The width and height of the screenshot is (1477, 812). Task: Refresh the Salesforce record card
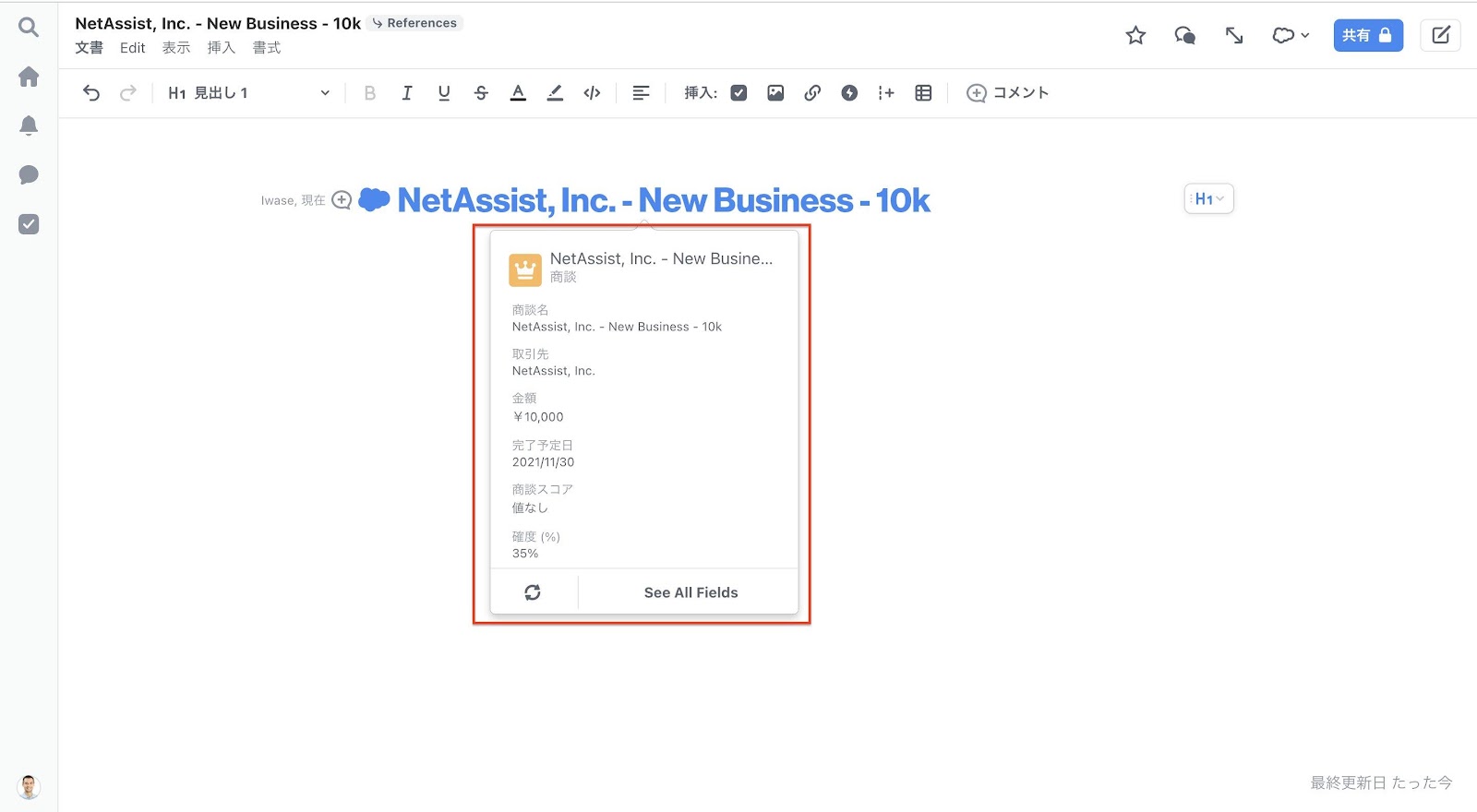533,592
